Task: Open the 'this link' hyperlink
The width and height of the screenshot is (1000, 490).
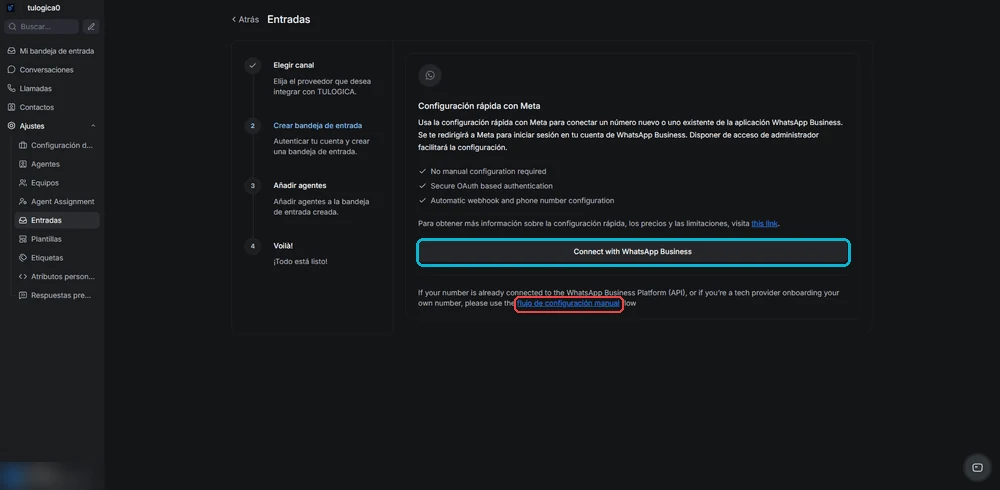Action: click(x=765, y=224)
